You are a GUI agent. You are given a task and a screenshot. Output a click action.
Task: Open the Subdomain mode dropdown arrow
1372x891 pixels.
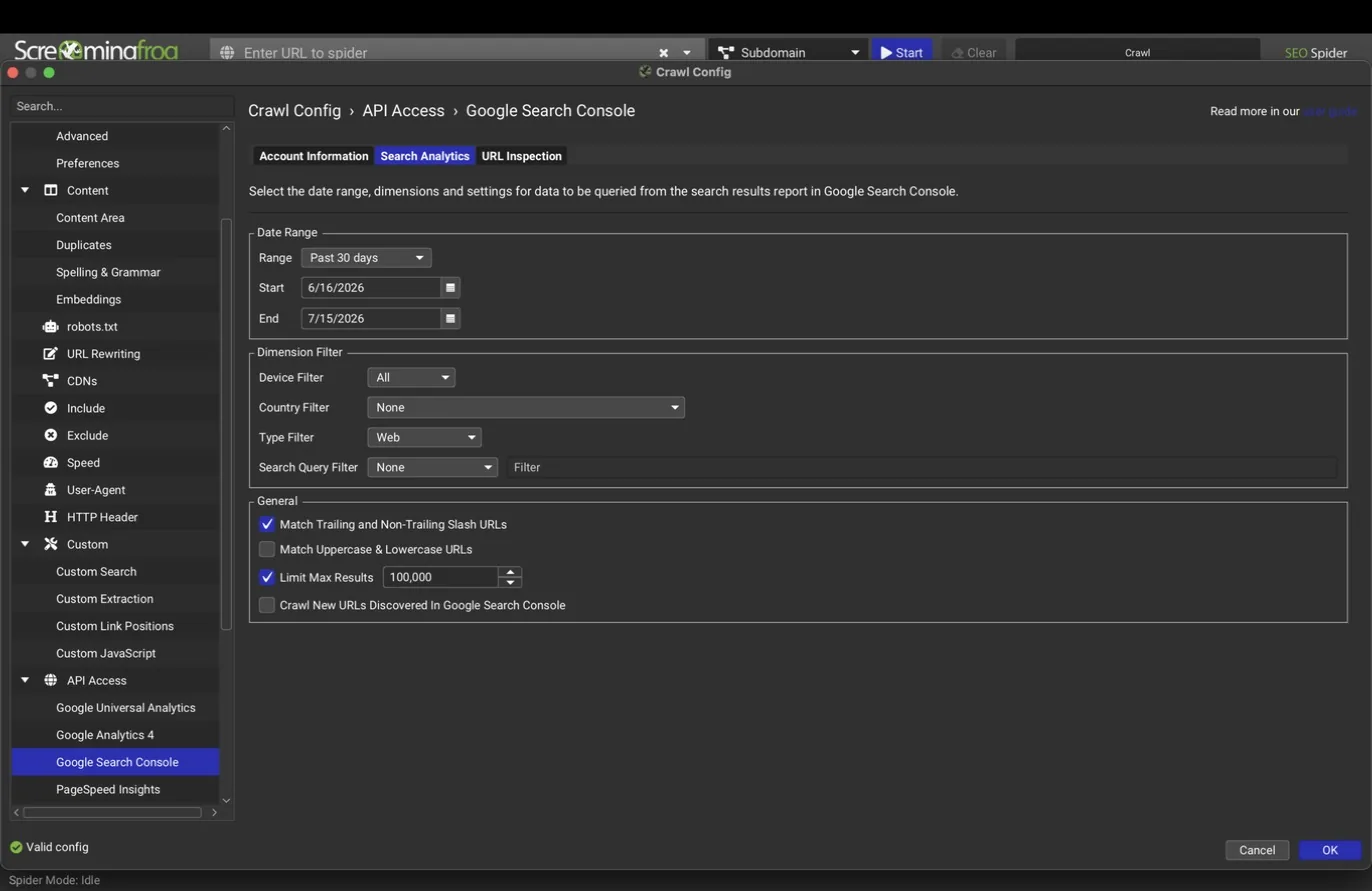pos(855,52)
